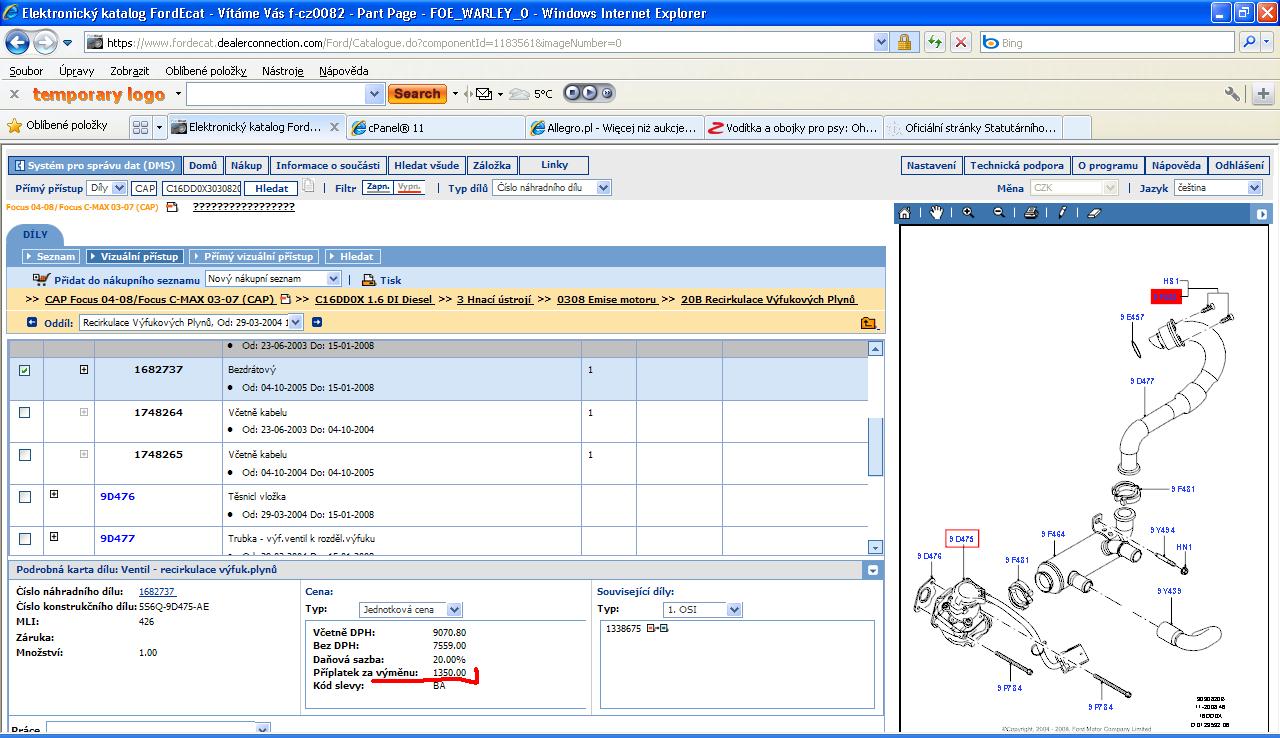Uncheck the checkbox for part 1682737
Image resolution: width=1280 pixels, height=738 pixels.
pyautogui.click(x=25, y=370)
